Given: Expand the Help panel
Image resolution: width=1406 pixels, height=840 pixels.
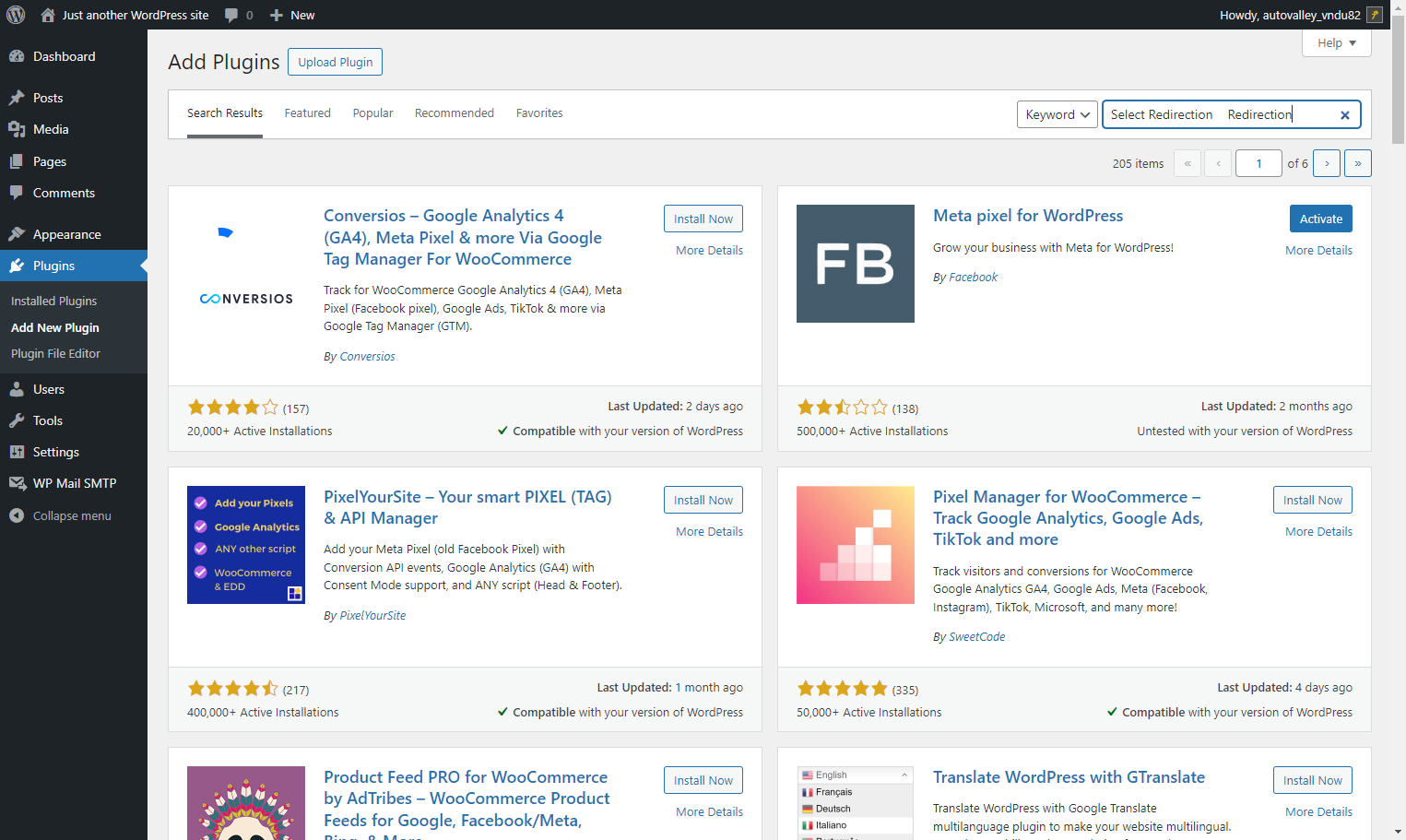Looking at the screenshot, I should (1336, 42).
